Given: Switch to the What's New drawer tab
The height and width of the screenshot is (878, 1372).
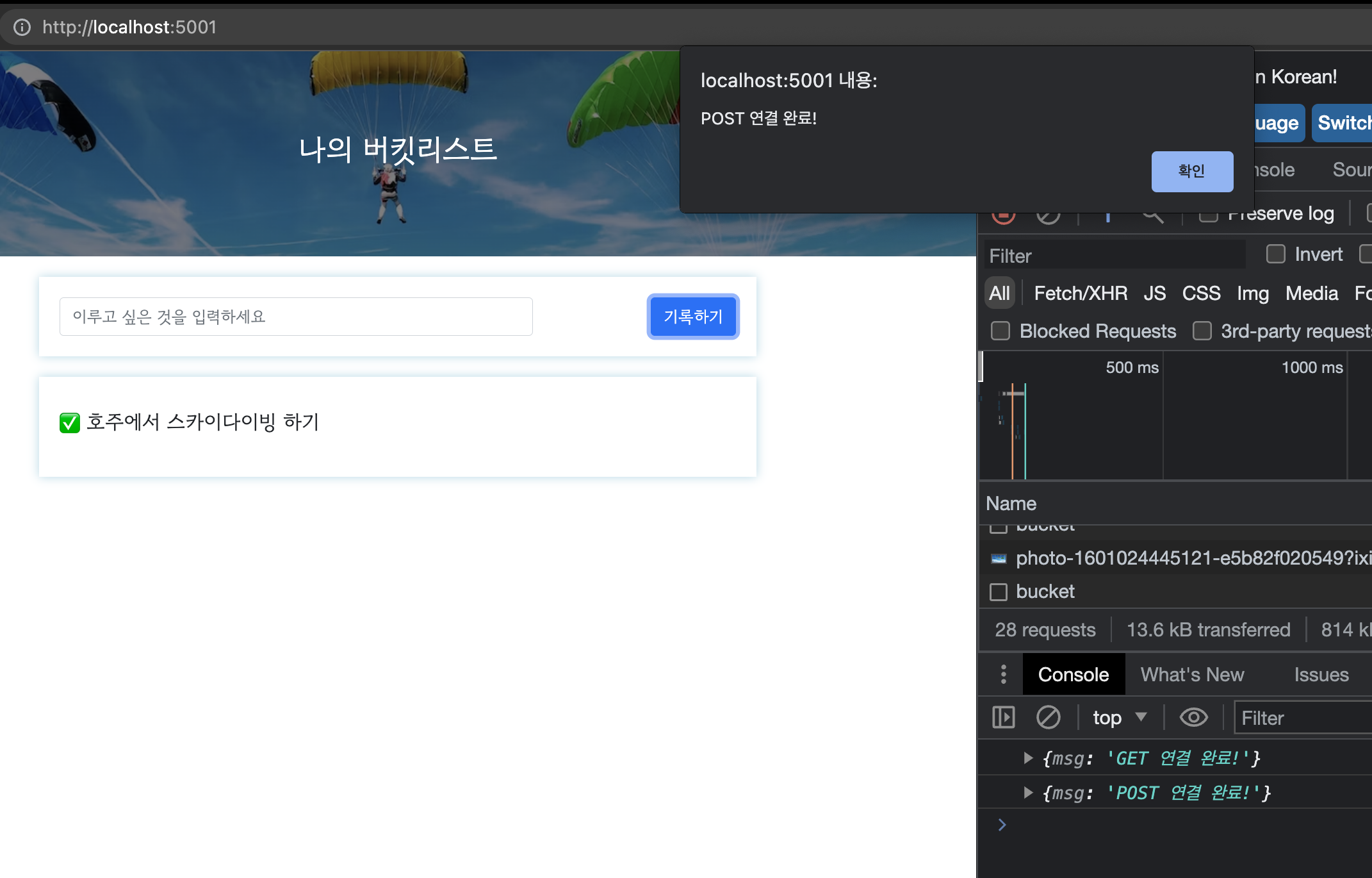Looking at the screenshot, I should (1192, 674).
